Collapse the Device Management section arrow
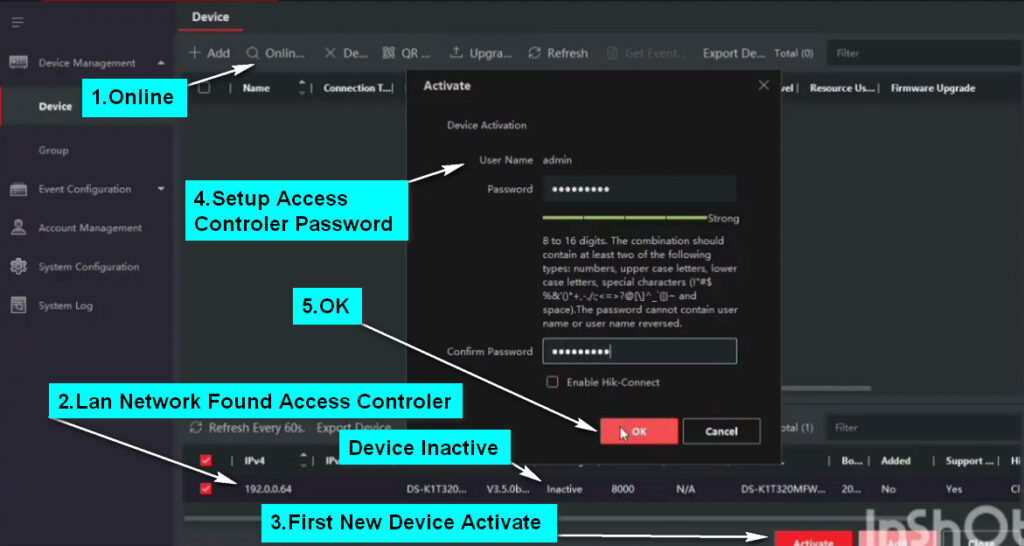Image resolution: width=1024 pixels, height=546 pixels. click(161, 63)
